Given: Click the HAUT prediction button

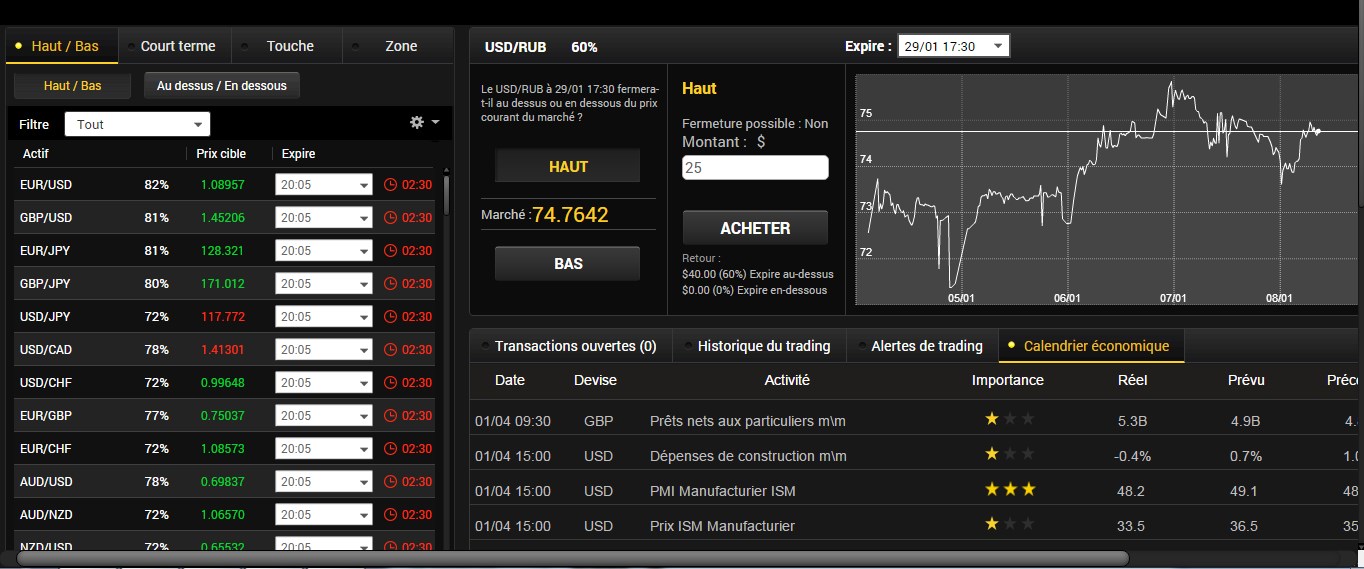Looking at the screenshot, I should [x=568, y=166].
